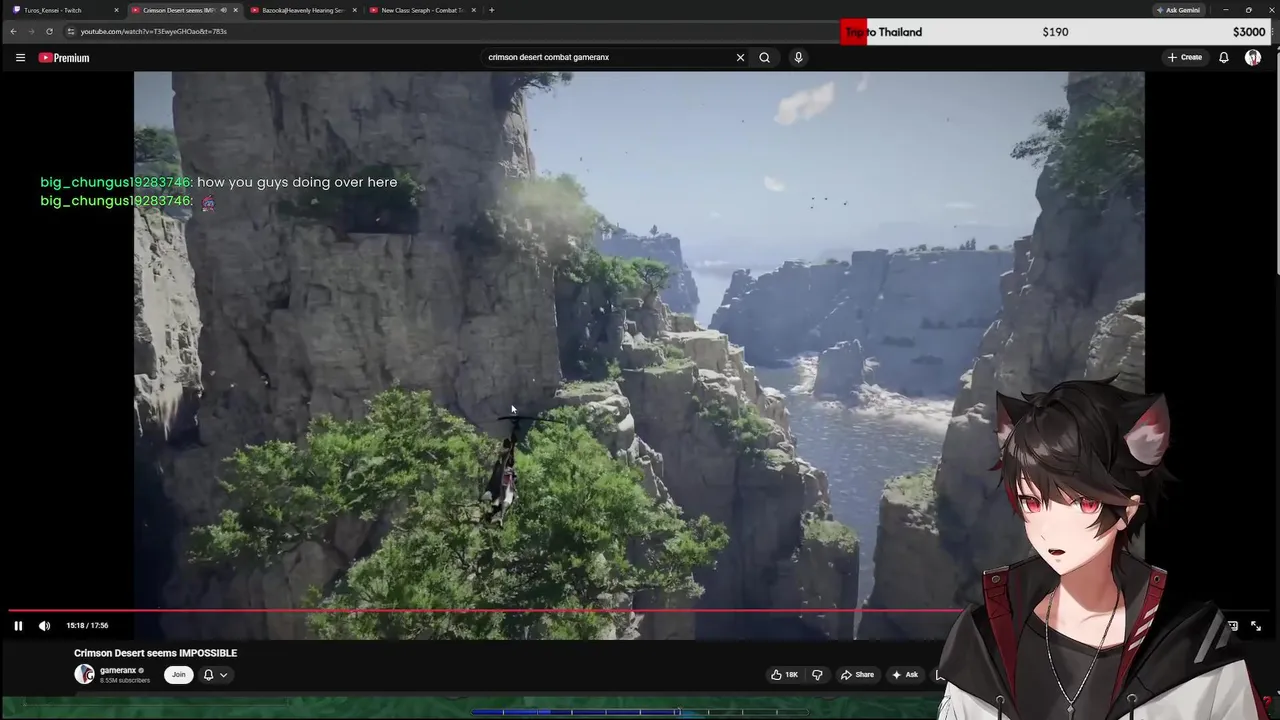
Task: Run search with the magnifier button
Action: click(764, 58)
